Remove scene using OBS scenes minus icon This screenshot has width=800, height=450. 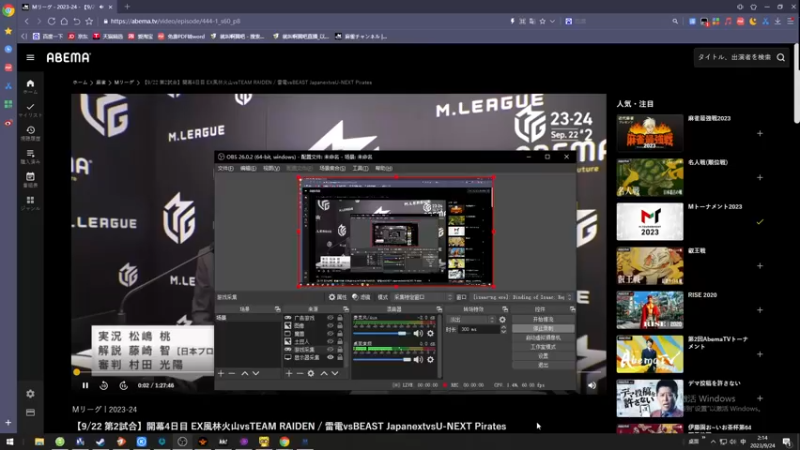coord(232,373)
